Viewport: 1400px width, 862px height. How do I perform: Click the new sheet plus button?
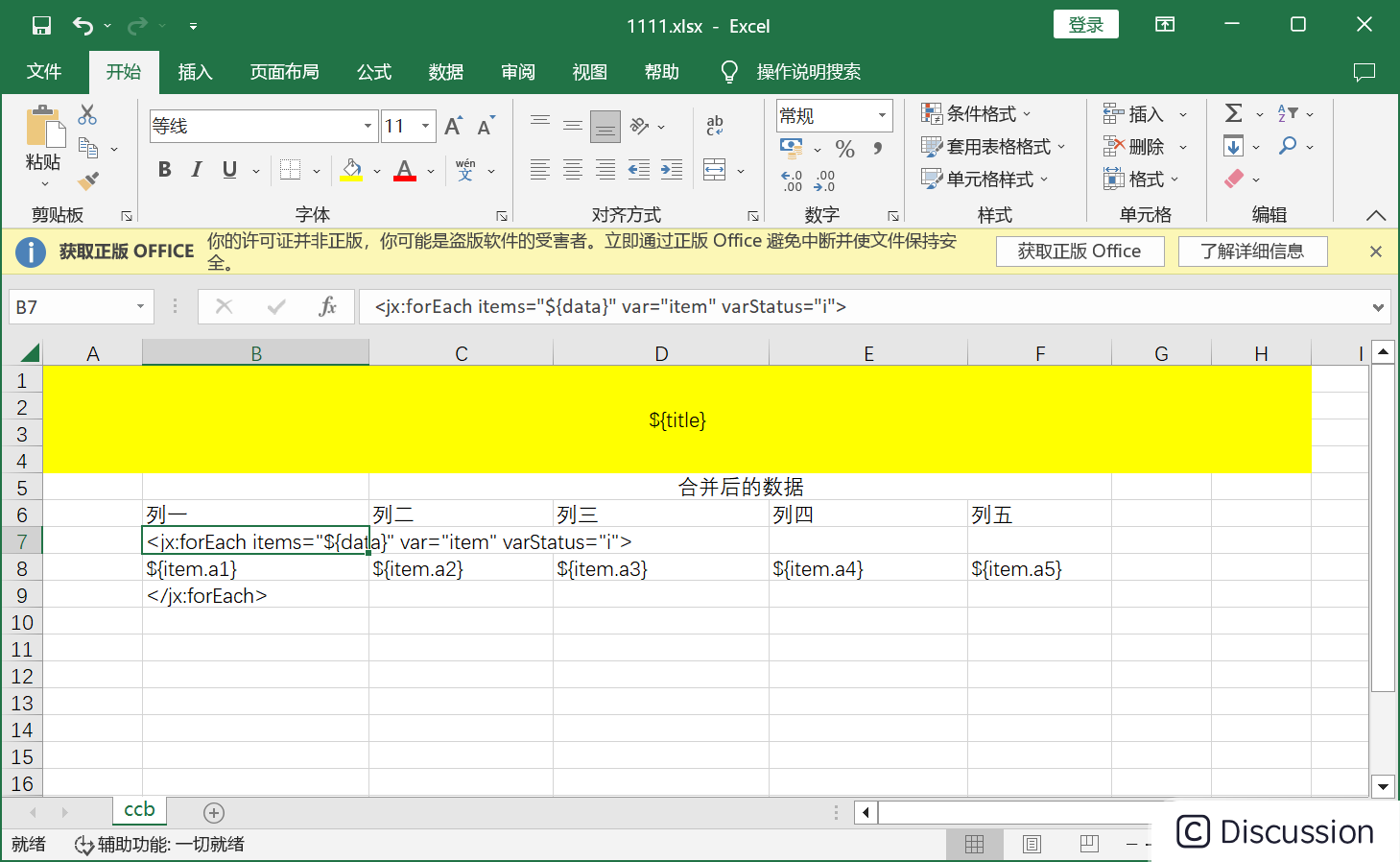213,812
